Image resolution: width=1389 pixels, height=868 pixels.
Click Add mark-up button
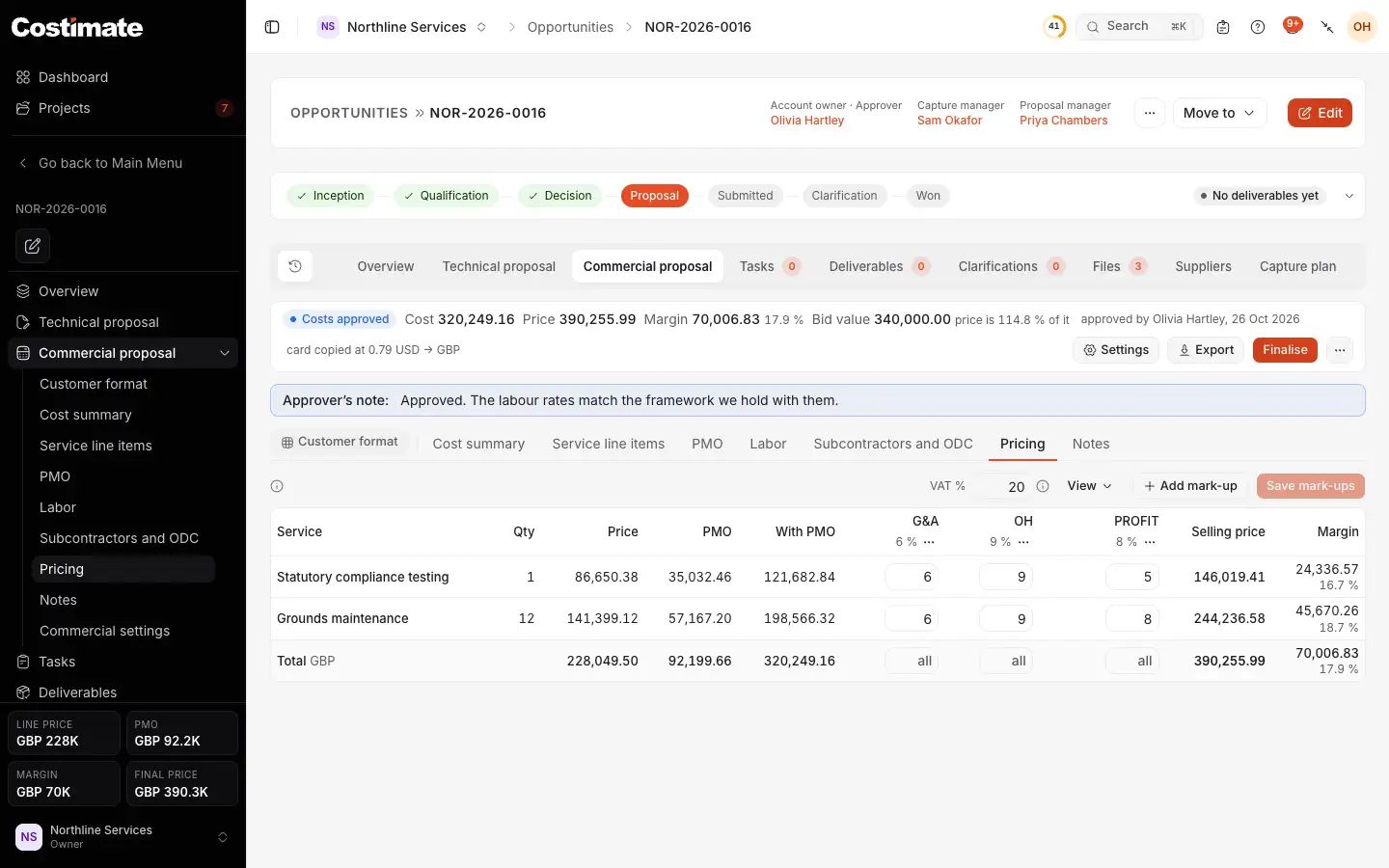click(1190, 486)
